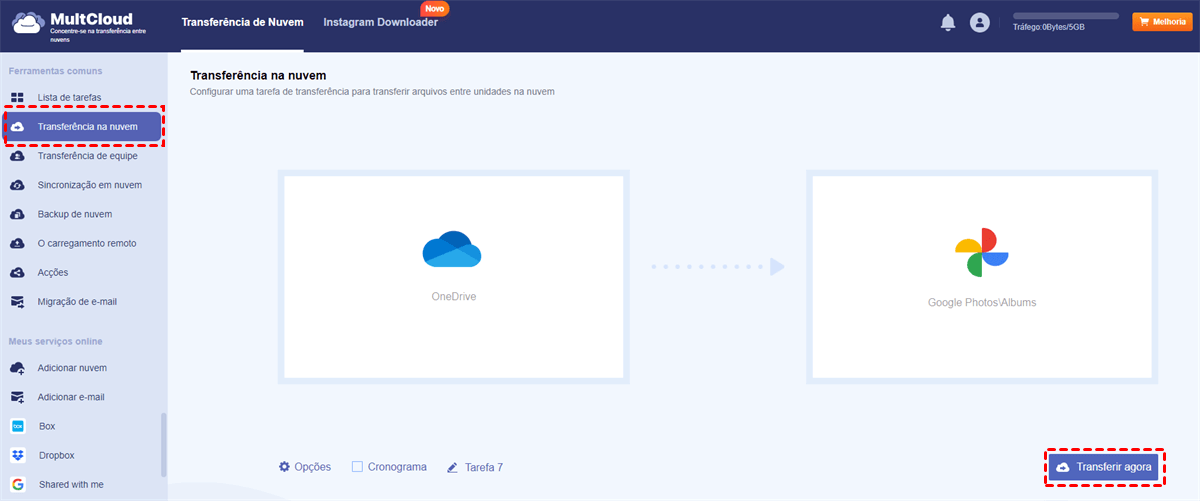Image resolution: width=1200 pixels, height=501 pixels.
Task: Click the Transferir agora button
Action: (x=1105, y=467)
